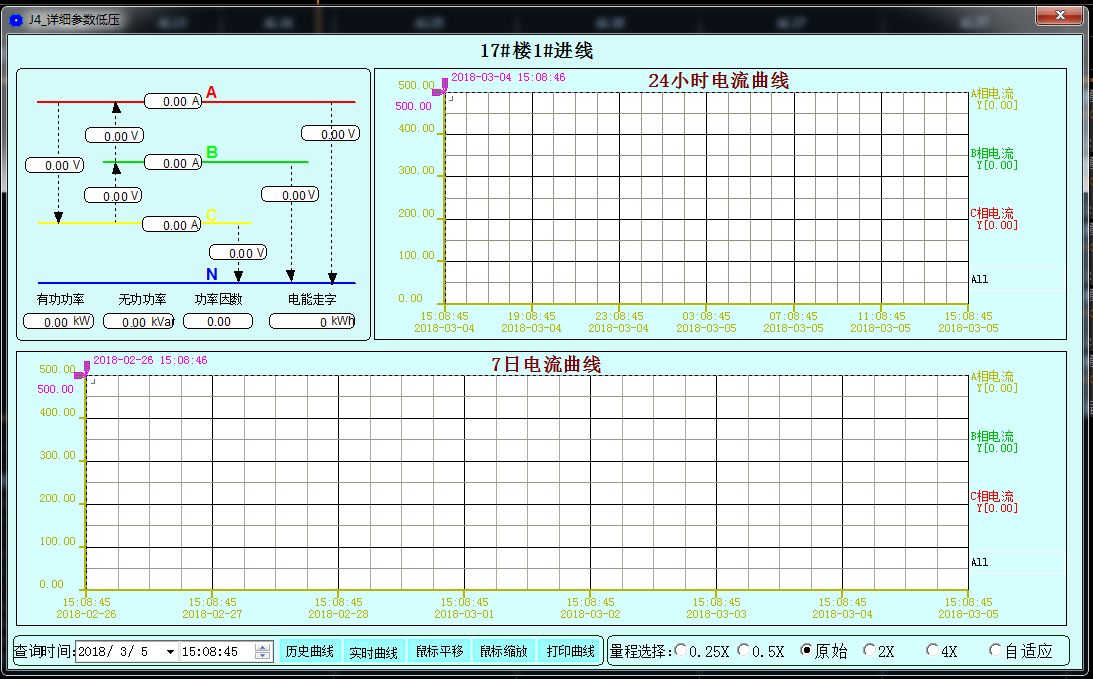Click the 24小时电流曲线 chart title

click(x=719, y=81)
